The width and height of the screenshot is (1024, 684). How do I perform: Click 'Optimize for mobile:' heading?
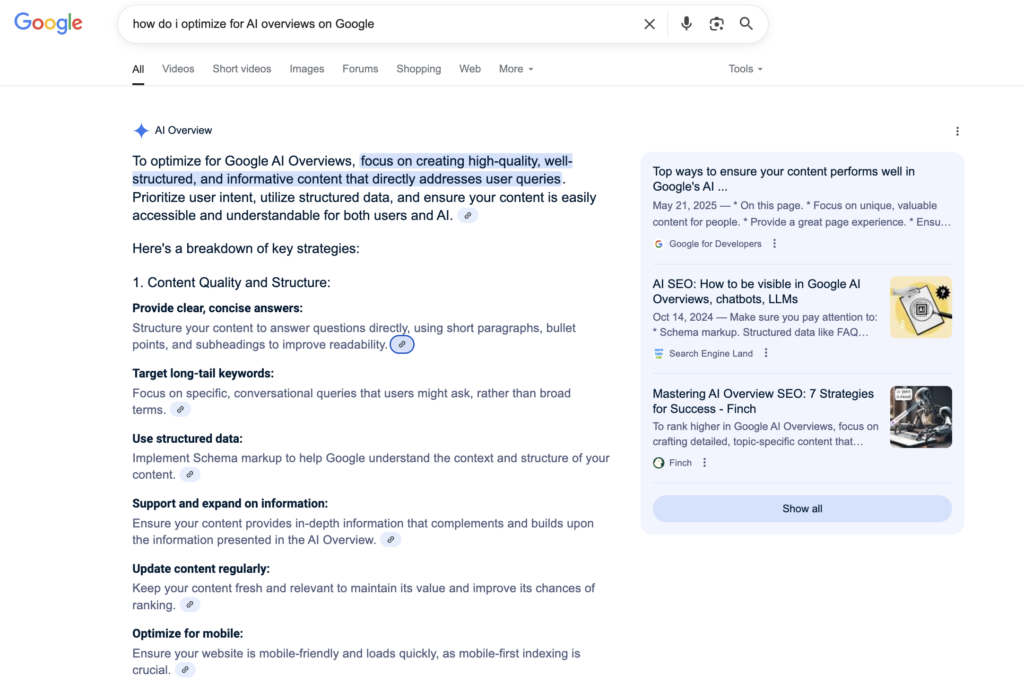(x=187, y=634)
